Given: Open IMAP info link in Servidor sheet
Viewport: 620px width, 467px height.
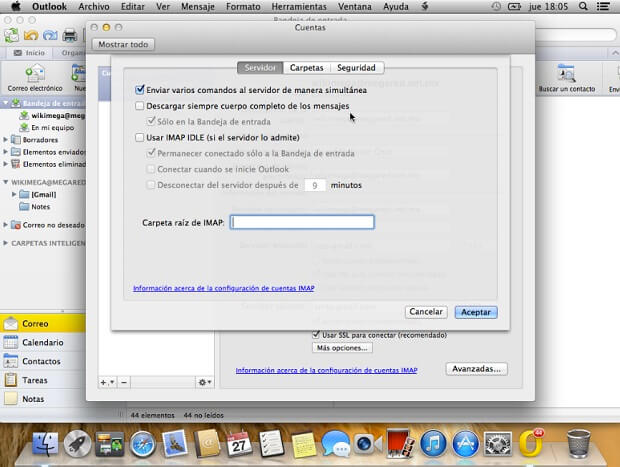Looking at the screenshot, I should pos(224,288).
